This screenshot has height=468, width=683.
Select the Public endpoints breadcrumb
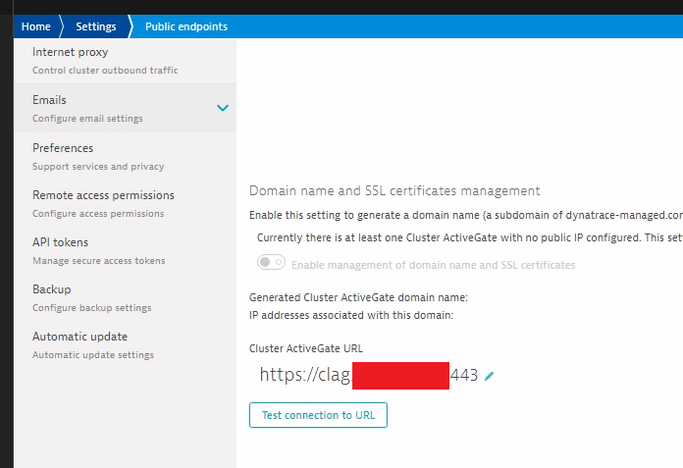tap(186, 26)
